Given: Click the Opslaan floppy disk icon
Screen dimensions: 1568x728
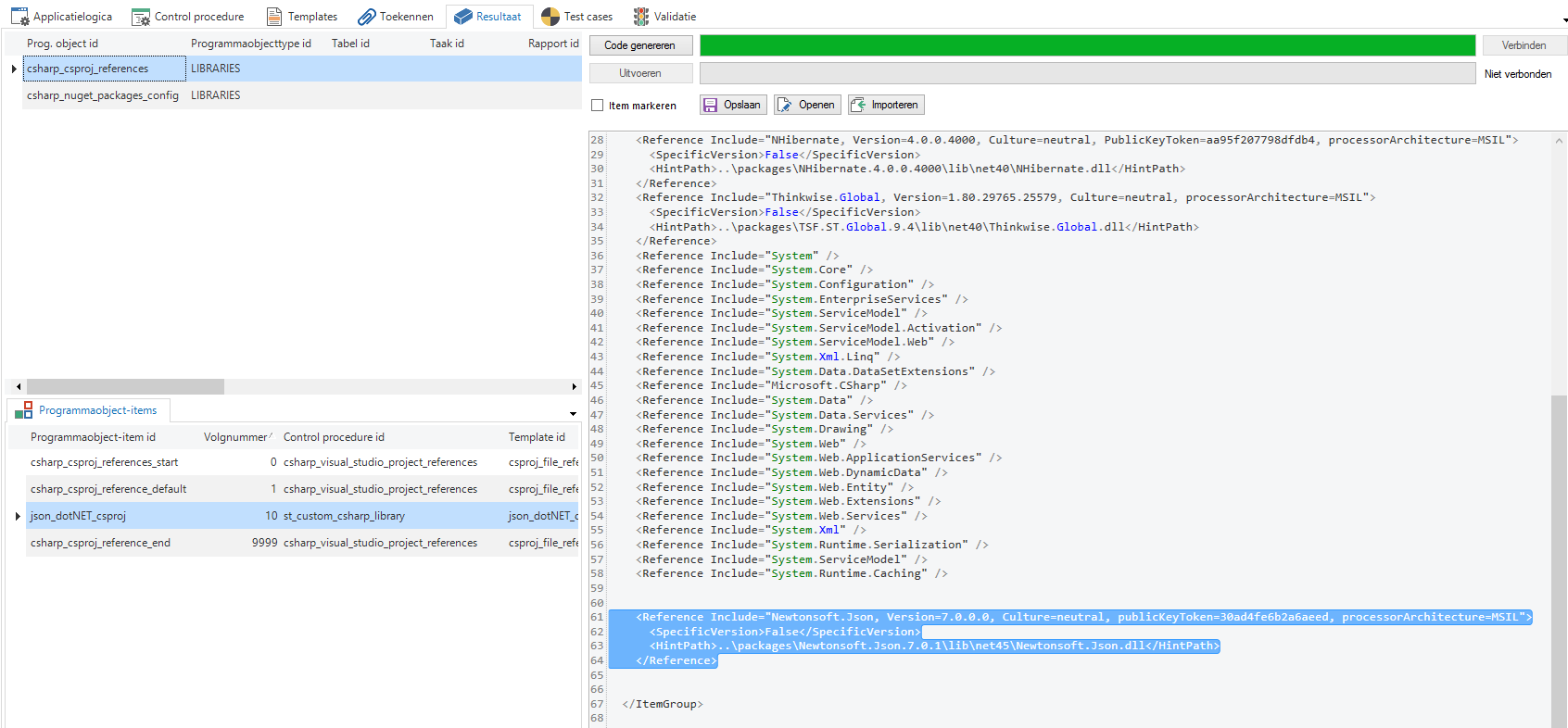Looking at the screenshot, I should click(x=710, y=106).
